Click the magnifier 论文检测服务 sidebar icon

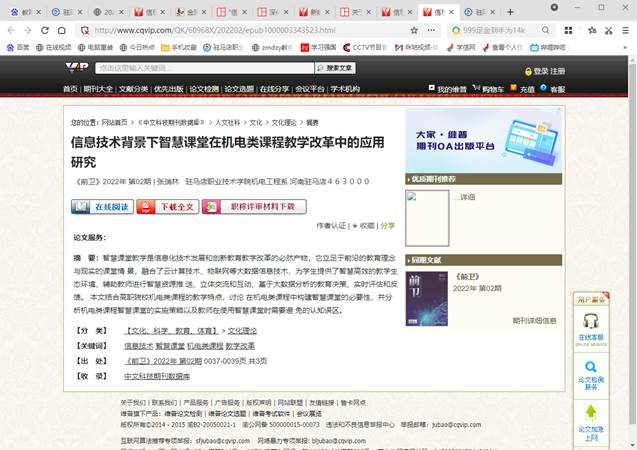[x=591, y=367]
